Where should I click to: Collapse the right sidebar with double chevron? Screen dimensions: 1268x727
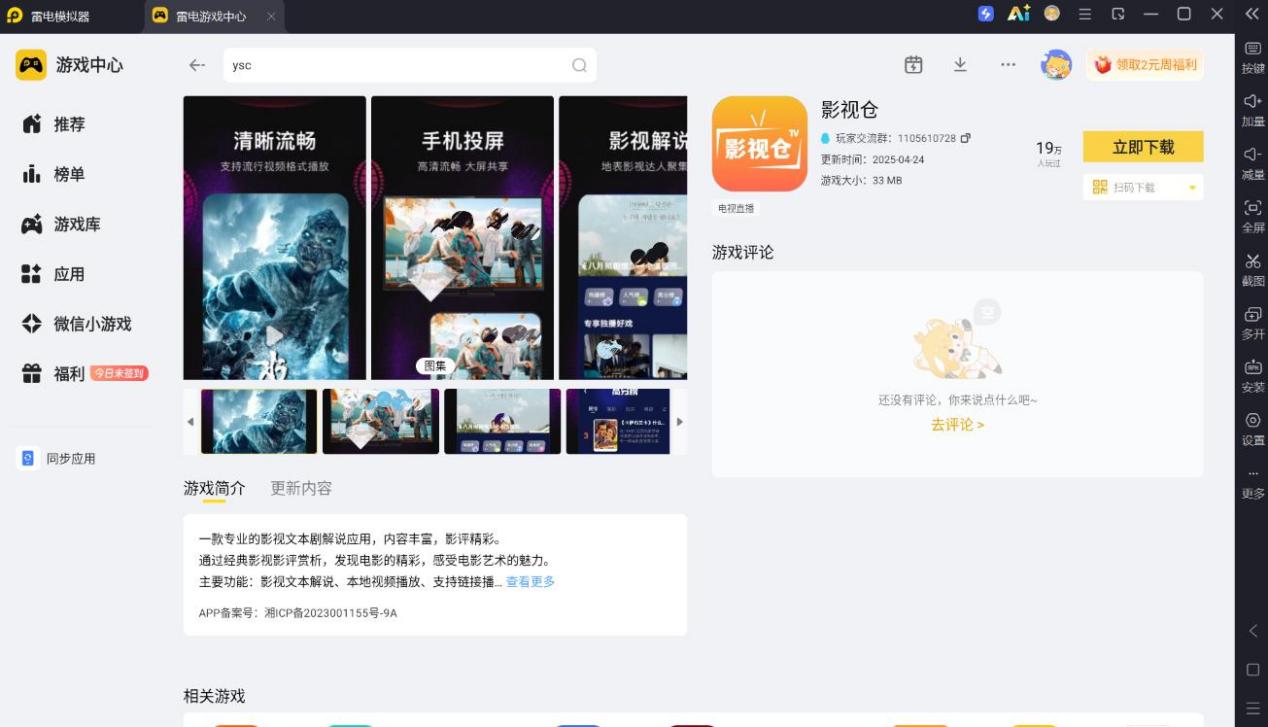[x=1251, y=14]
